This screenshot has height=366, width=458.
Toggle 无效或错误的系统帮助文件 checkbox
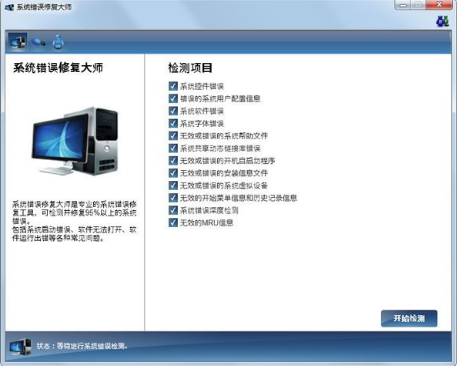(x=173, y=136)
